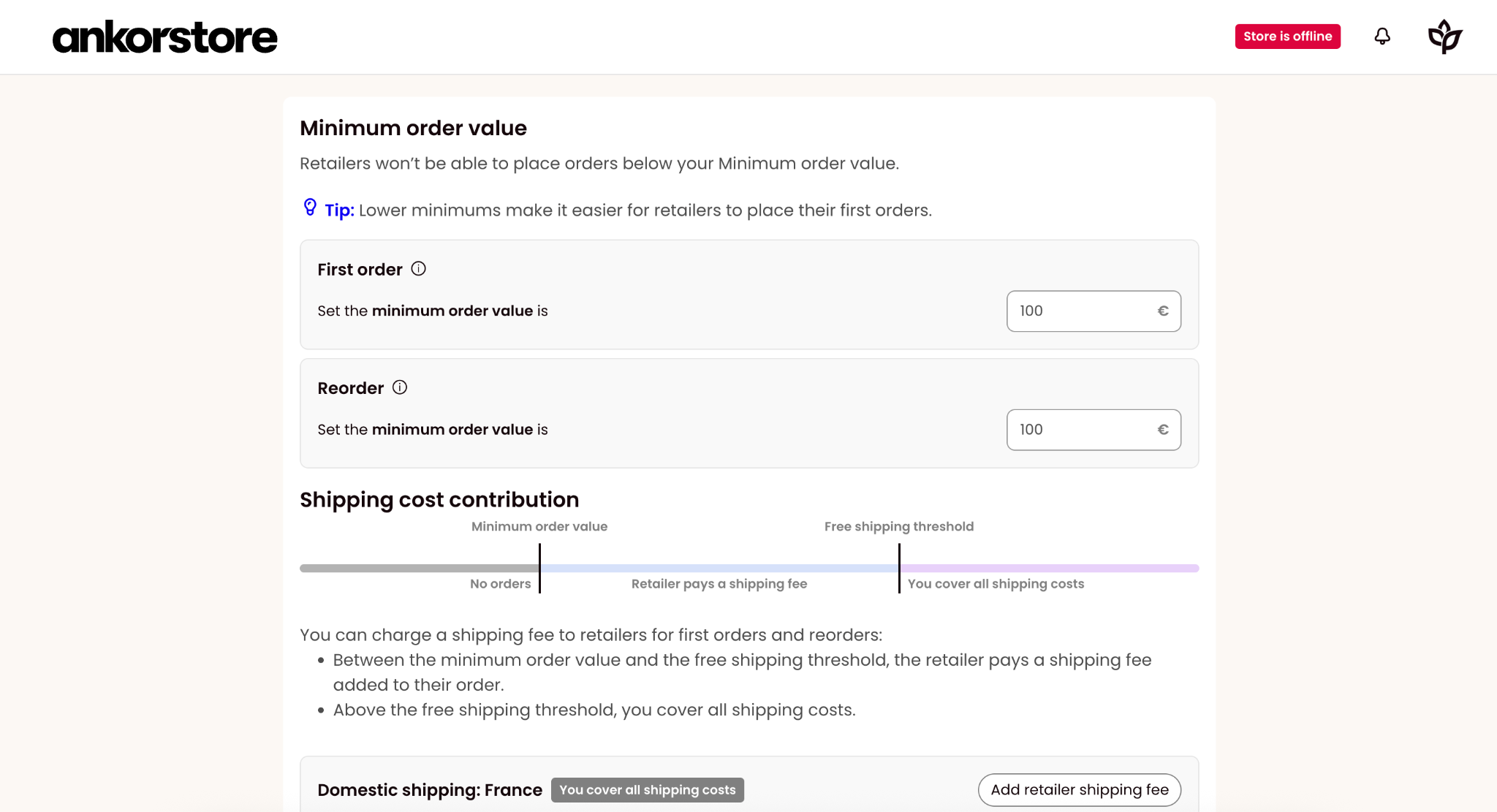The width and height of the screenshot is (1497, 812).
Task: Click the Free shipping threshold marker line
Action: click(899, 569)
